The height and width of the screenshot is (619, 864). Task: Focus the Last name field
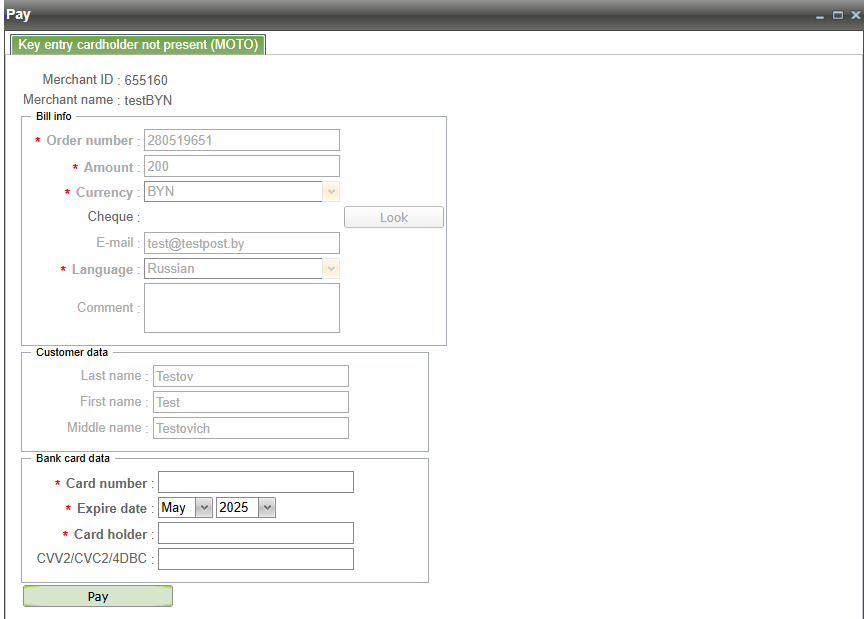[x=250, y=376]
